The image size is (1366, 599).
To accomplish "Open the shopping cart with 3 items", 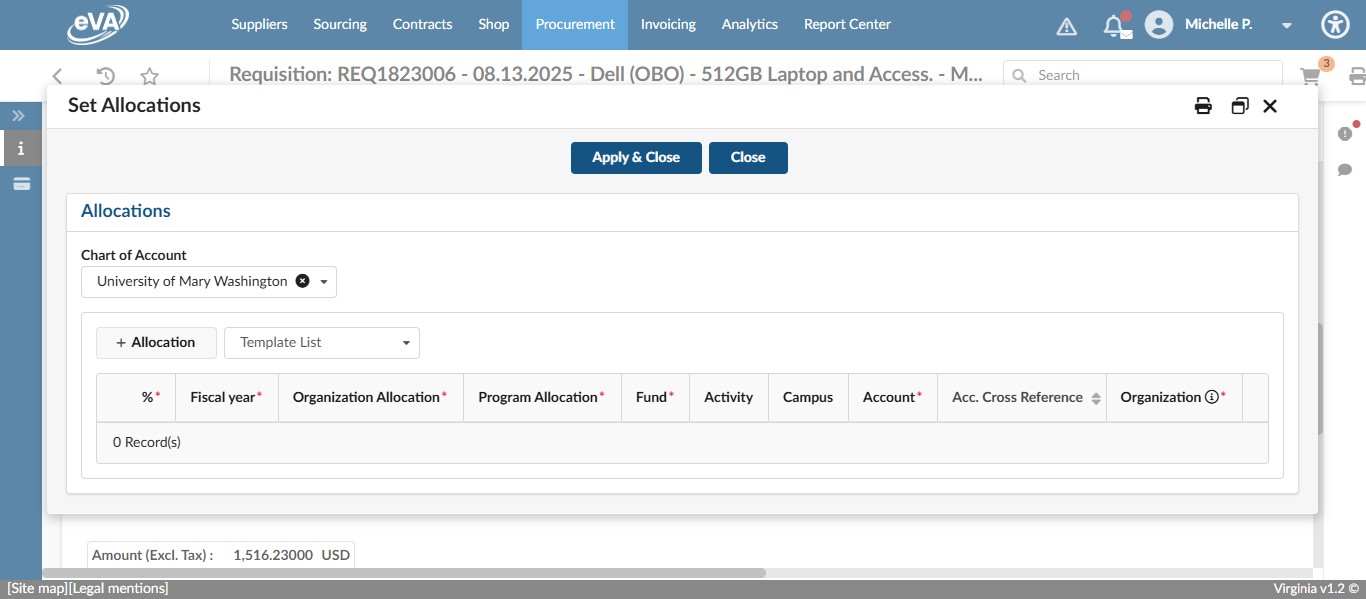I will pos(1309,76).
